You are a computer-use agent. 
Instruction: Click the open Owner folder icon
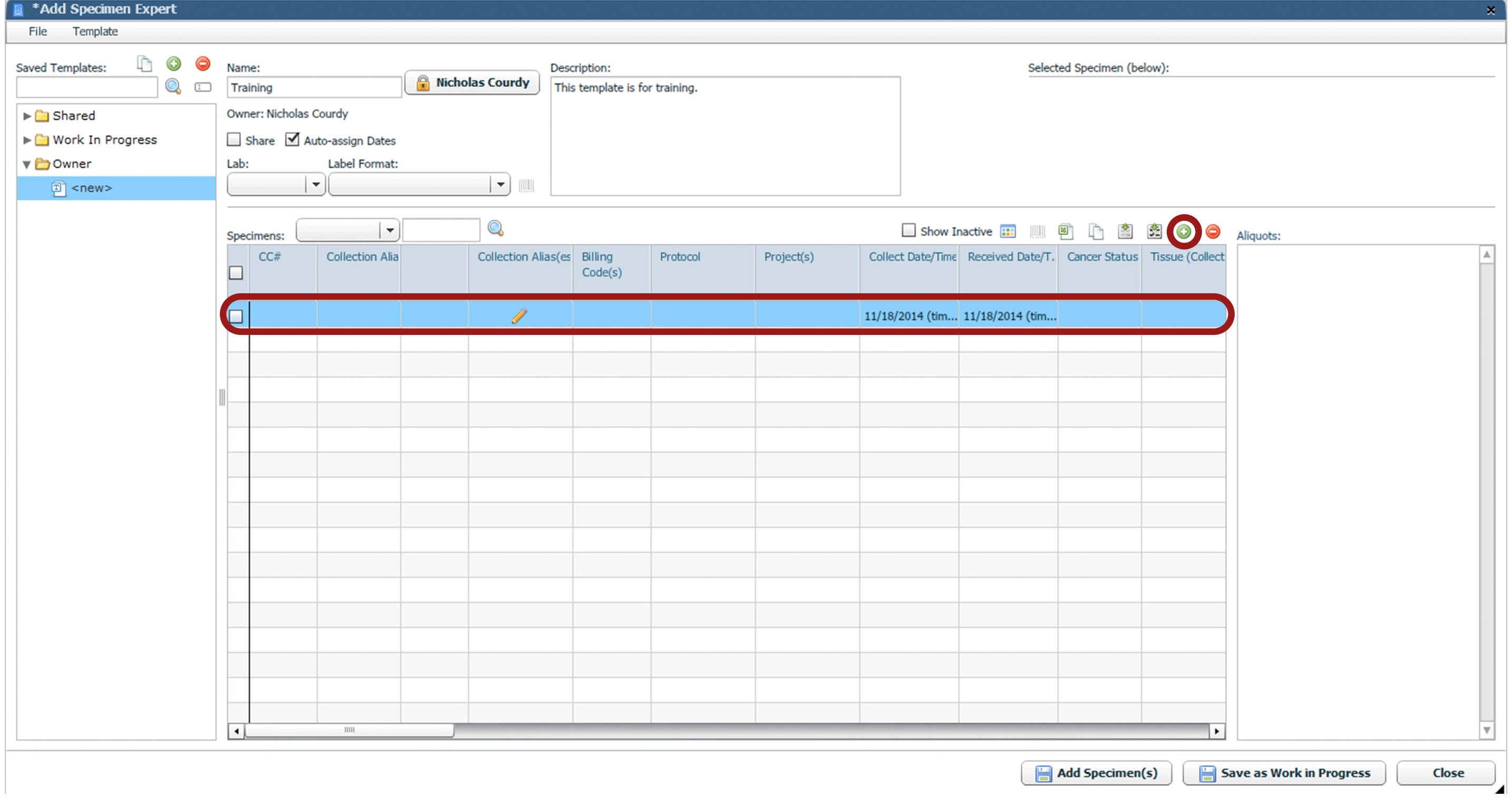42,164
